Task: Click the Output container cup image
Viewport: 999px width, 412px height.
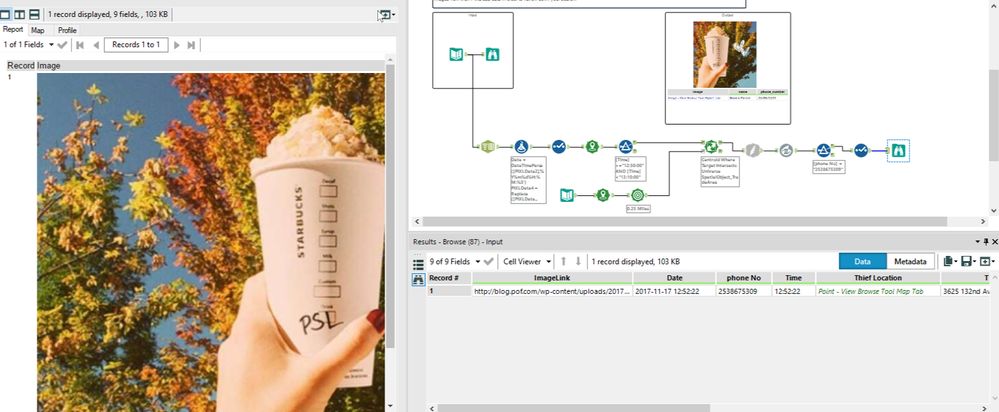Action: coord(724,54)
